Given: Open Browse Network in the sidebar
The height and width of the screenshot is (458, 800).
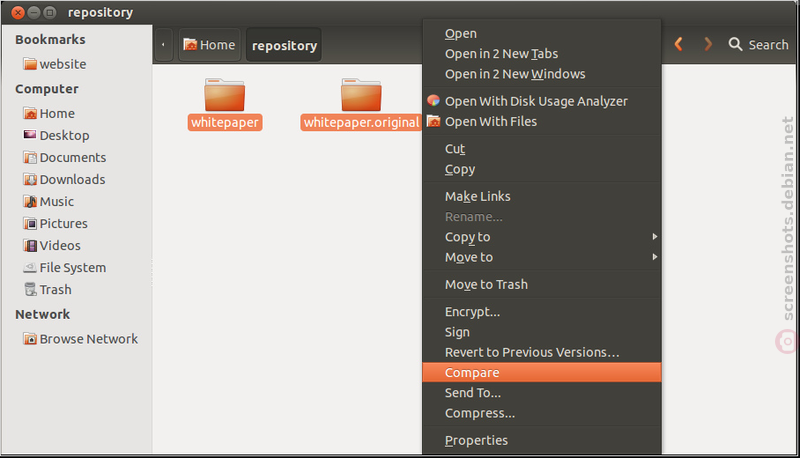Looking at the screenshot, I should click(x=80, y=339).
